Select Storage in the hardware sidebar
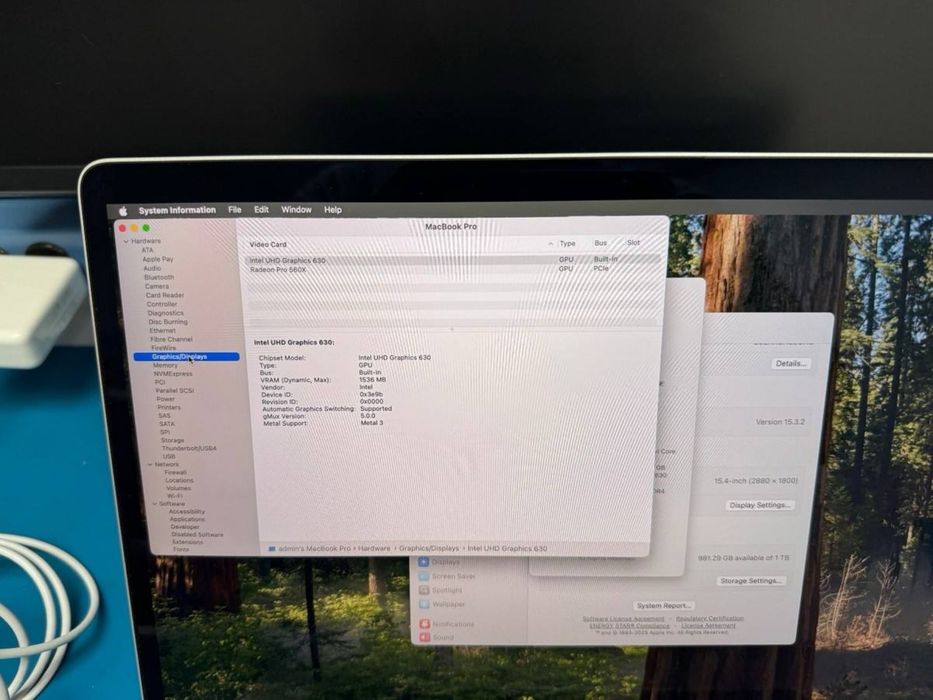 173,440
